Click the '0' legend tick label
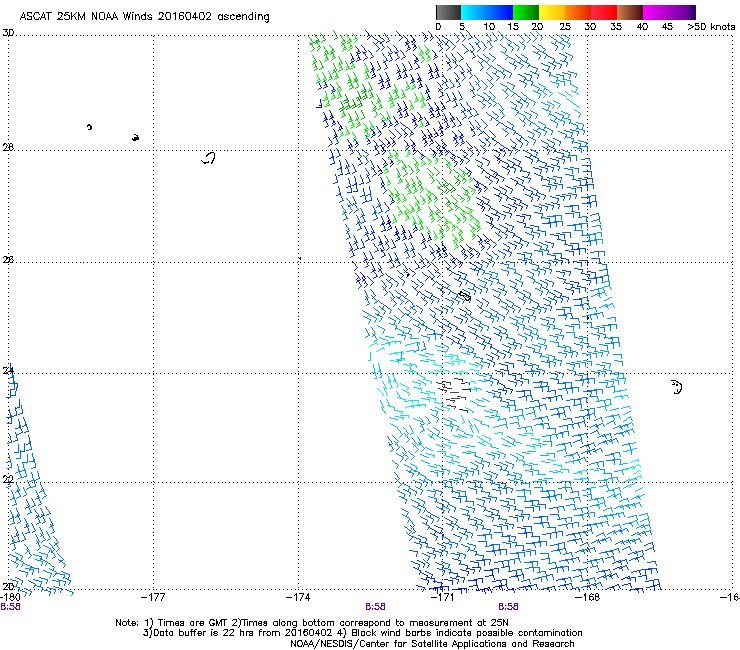This screenshot has width=740, height=650. point(438,27)
